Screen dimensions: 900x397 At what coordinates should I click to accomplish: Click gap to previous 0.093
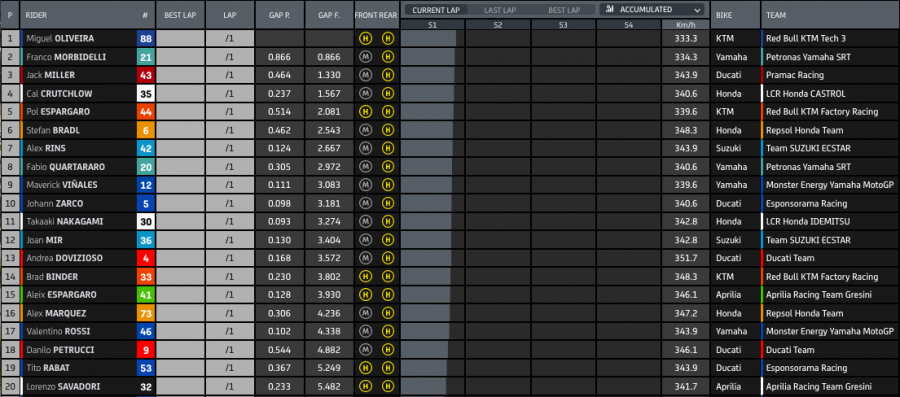(280, 221)
